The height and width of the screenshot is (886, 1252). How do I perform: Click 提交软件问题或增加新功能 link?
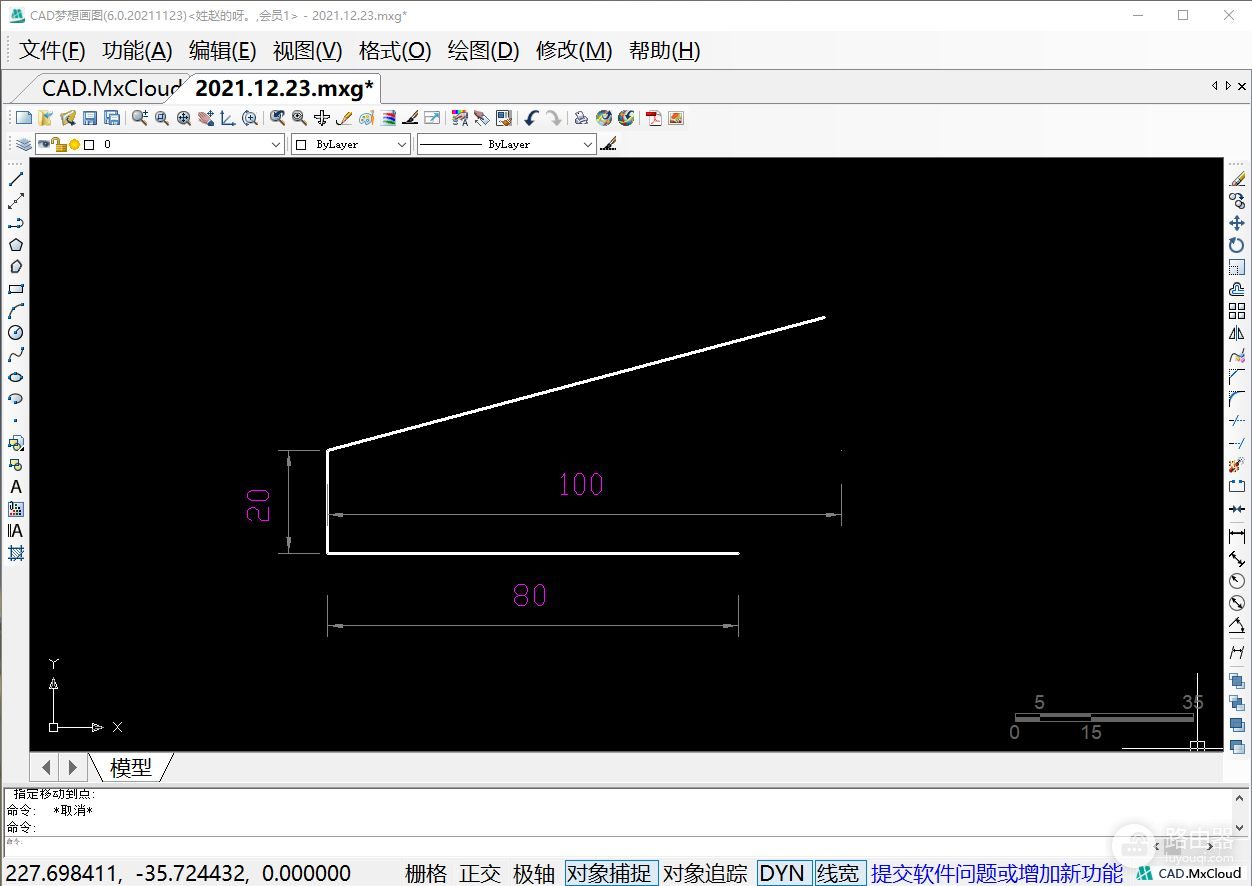point(996,873)
